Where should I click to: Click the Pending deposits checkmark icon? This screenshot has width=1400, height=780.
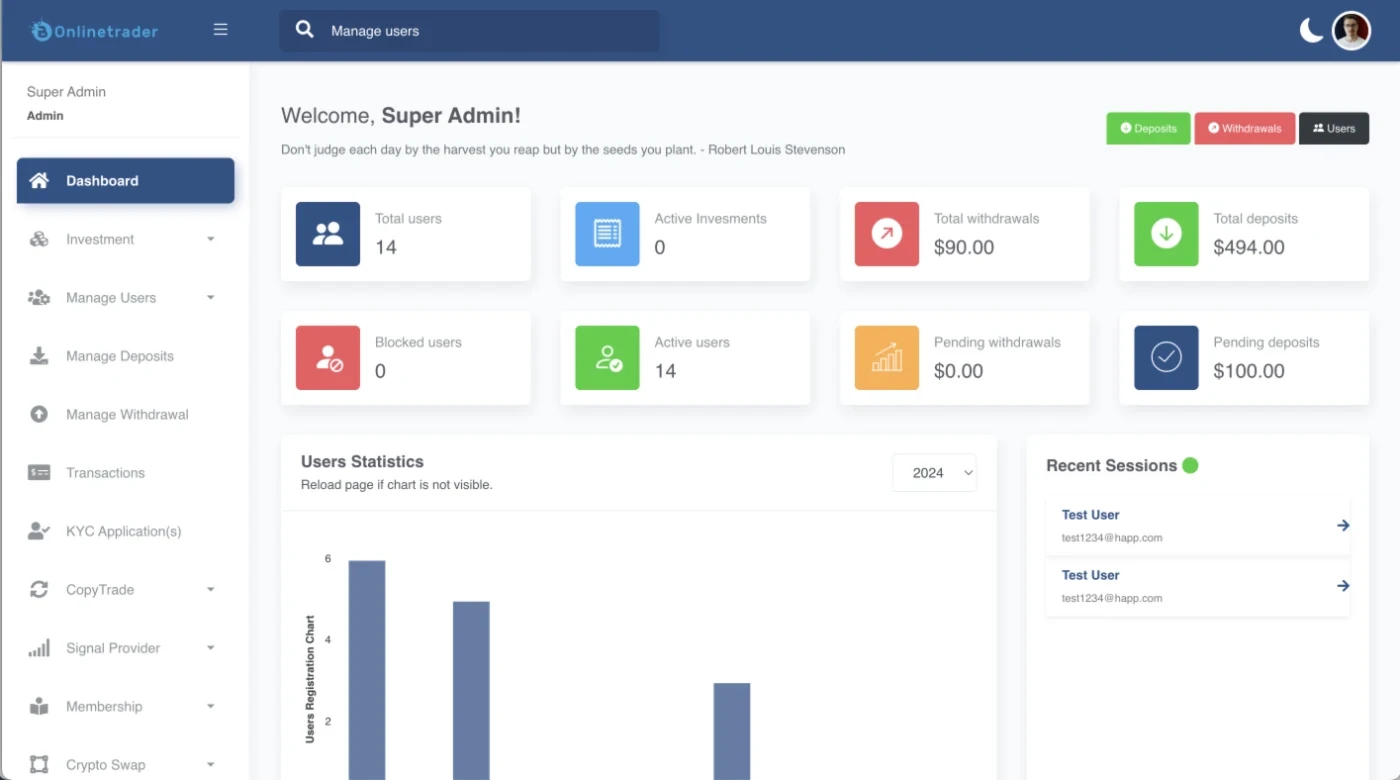pyautogui.click(x=1166, y=358)
